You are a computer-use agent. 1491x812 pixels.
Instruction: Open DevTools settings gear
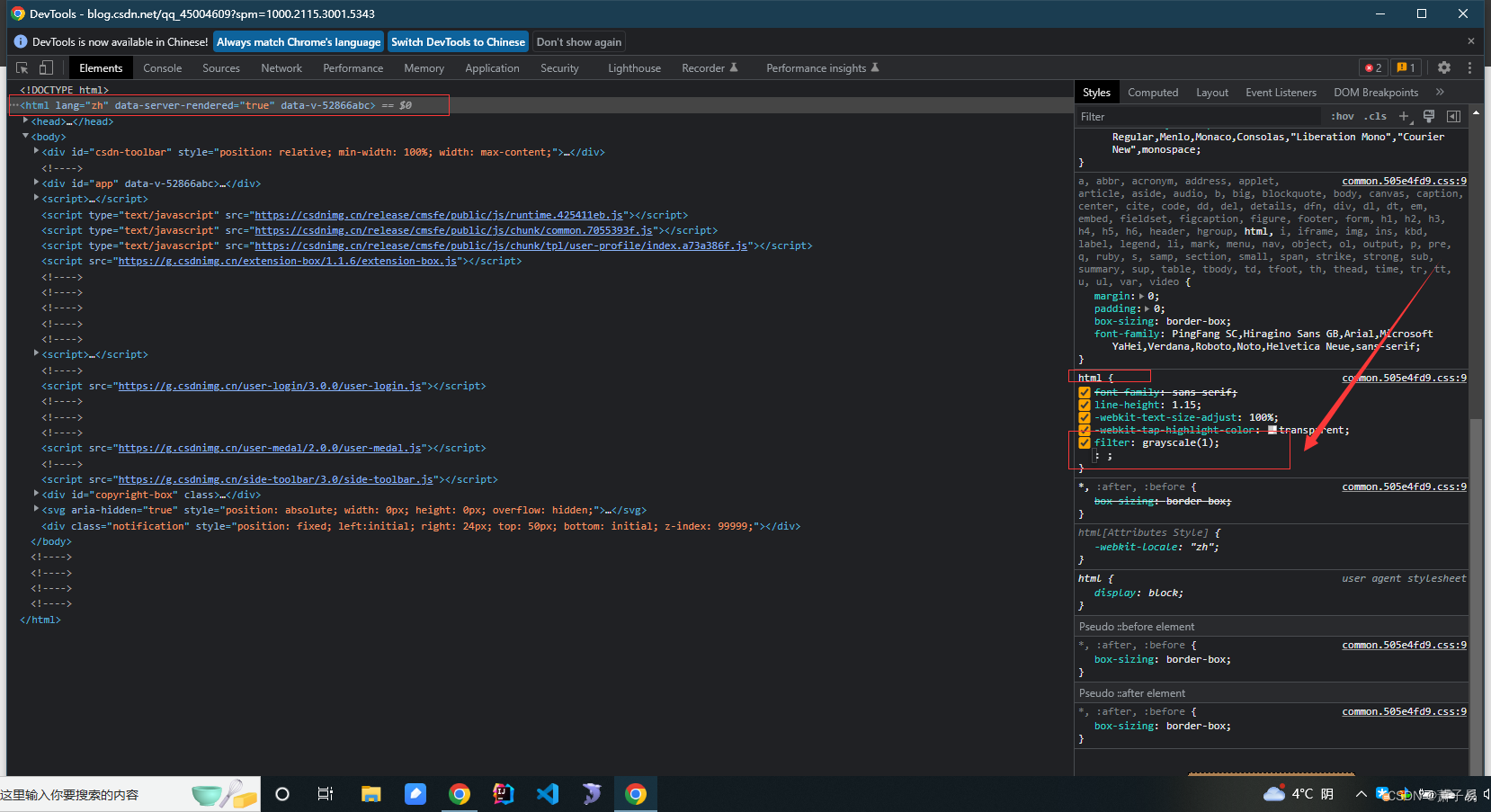tap(1444, 67)
